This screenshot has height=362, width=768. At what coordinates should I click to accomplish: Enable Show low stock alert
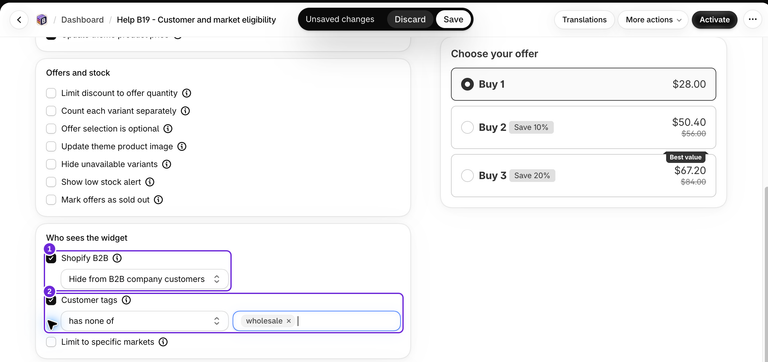pyautogui.click(x=51, y=182)
